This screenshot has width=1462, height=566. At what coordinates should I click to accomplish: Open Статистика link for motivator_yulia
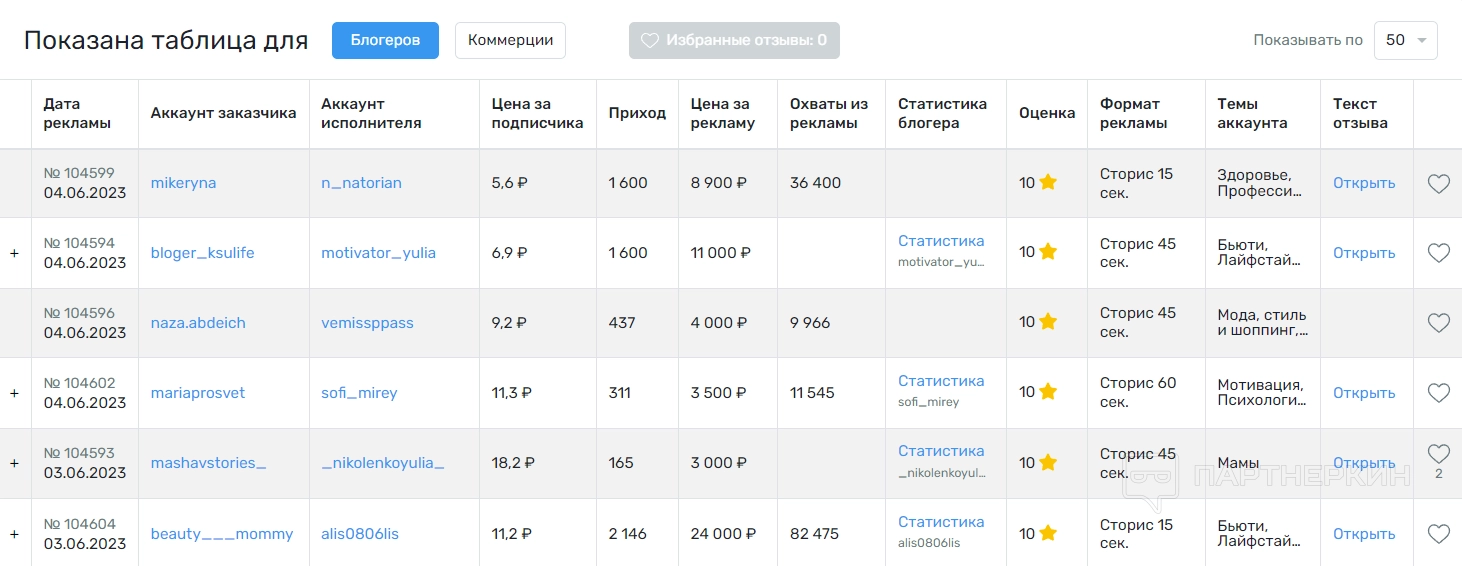[x=940, y=241]
